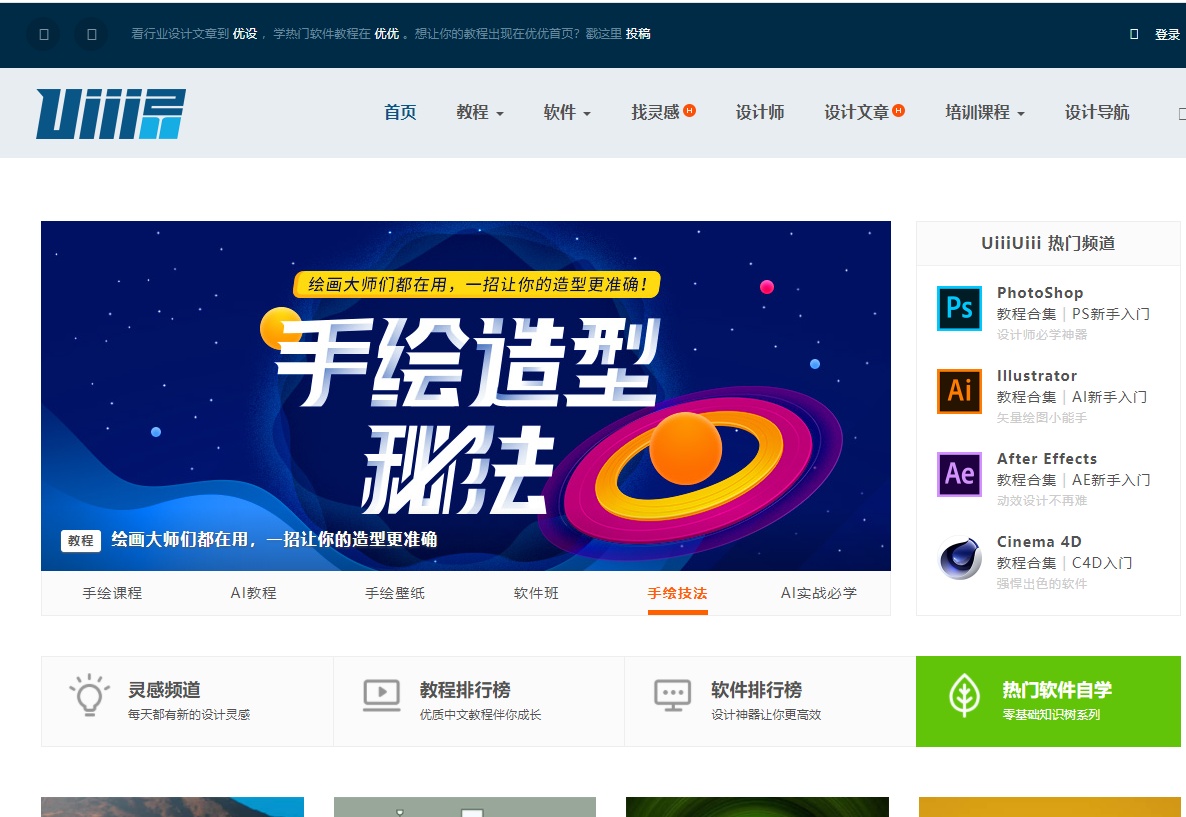Click banner caption 绘画大师们都在用

click(274, 539)
